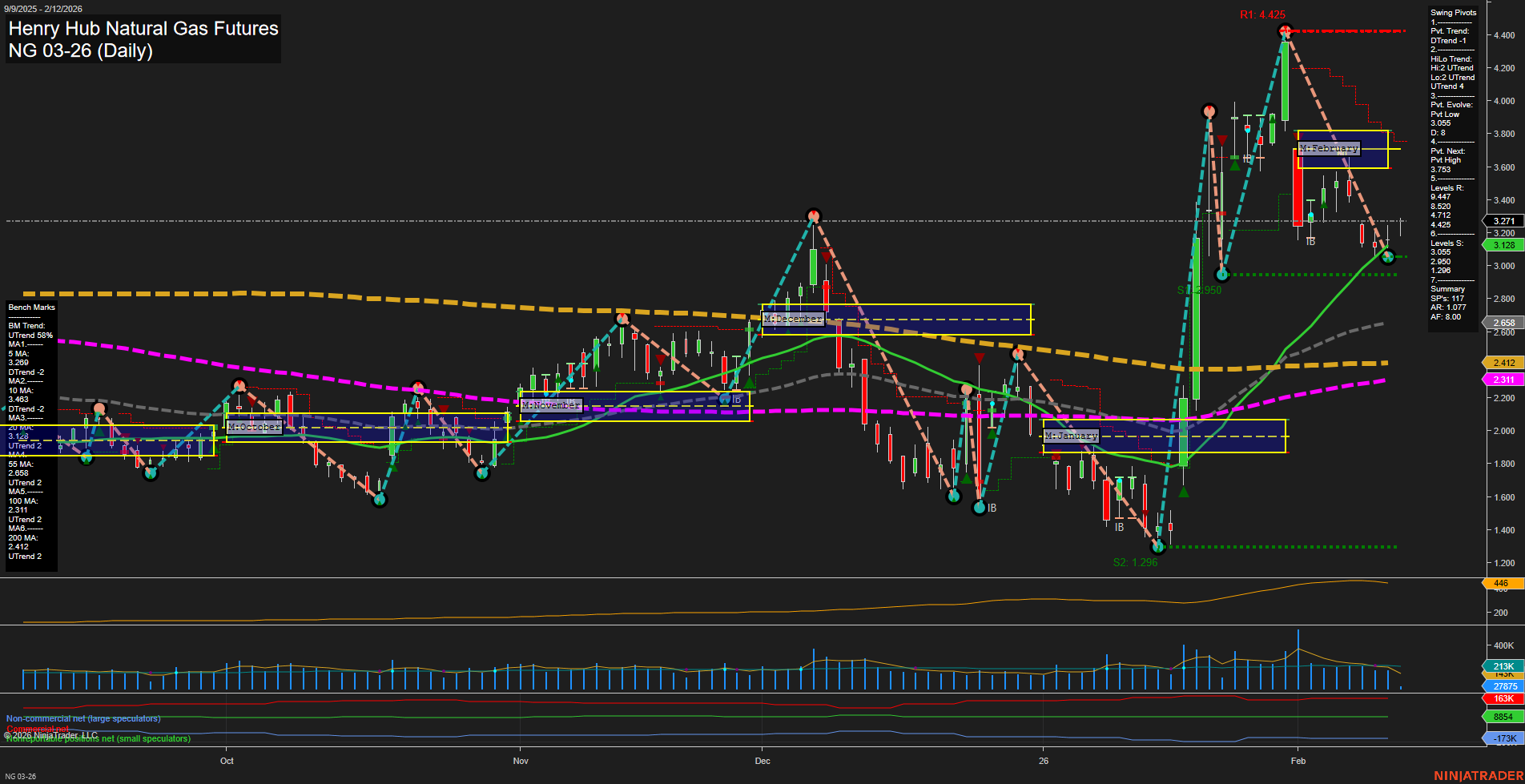Select the red pivot-high marker at R1 4.425

pos(1286,32)
